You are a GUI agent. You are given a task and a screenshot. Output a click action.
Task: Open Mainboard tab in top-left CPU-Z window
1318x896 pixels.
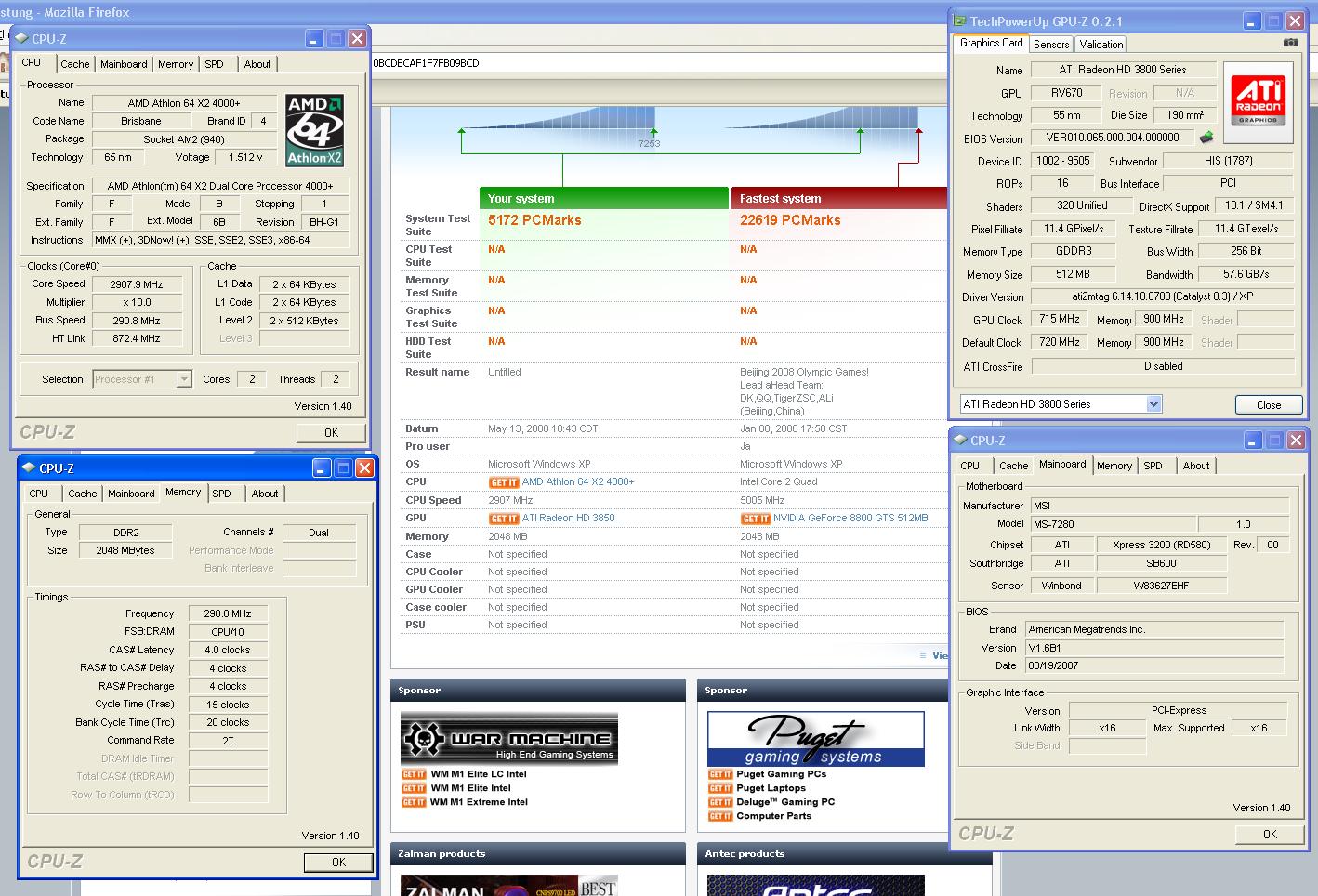click(x=124, y=64)
